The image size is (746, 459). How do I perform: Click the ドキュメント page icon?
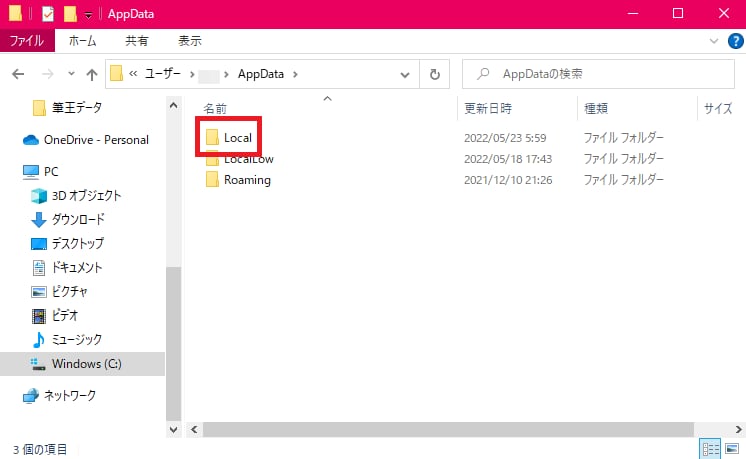pyautogui.click(x=39, y=267)
